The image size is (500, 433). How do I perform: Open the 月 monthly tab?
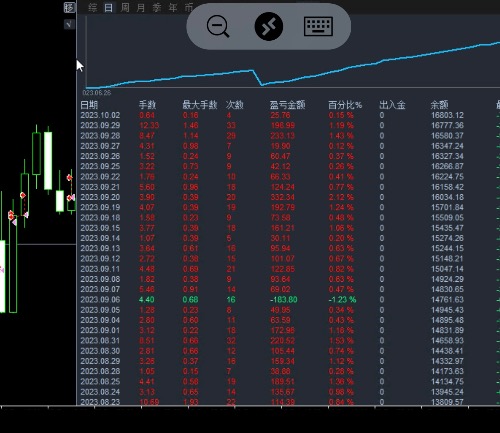pyautogui.click(x=141, y=8)
